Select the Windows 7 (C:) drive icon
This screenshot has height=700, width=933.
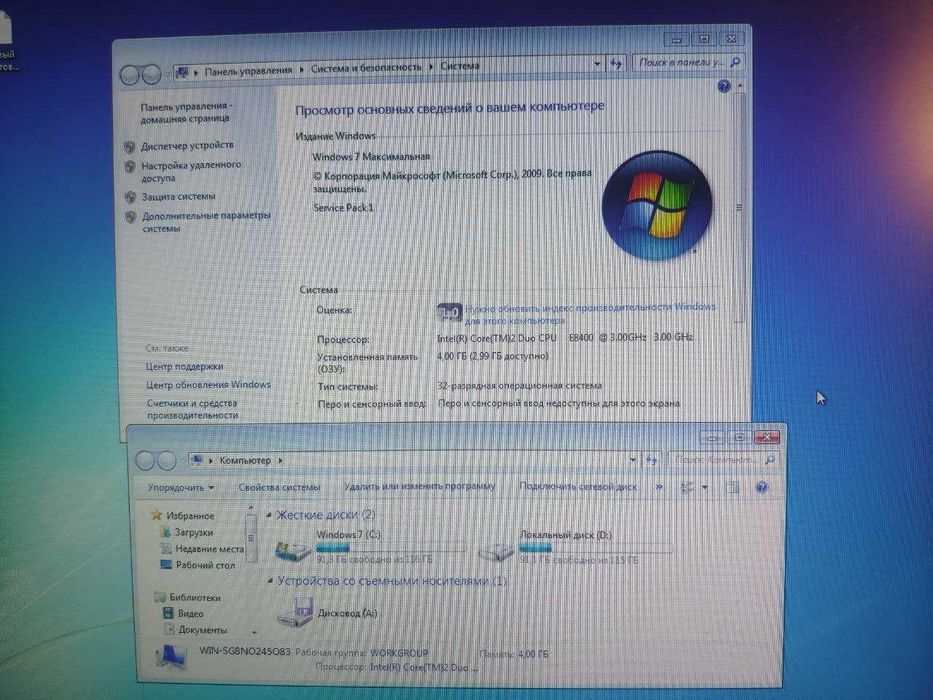coord(293,550)
